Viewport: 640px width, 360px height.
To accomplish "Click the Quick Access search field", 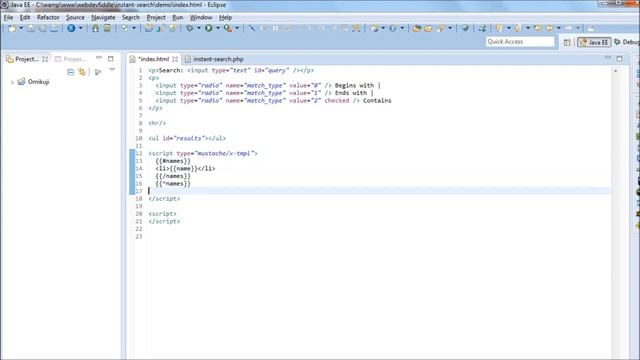I will click(x=520, y=42).
